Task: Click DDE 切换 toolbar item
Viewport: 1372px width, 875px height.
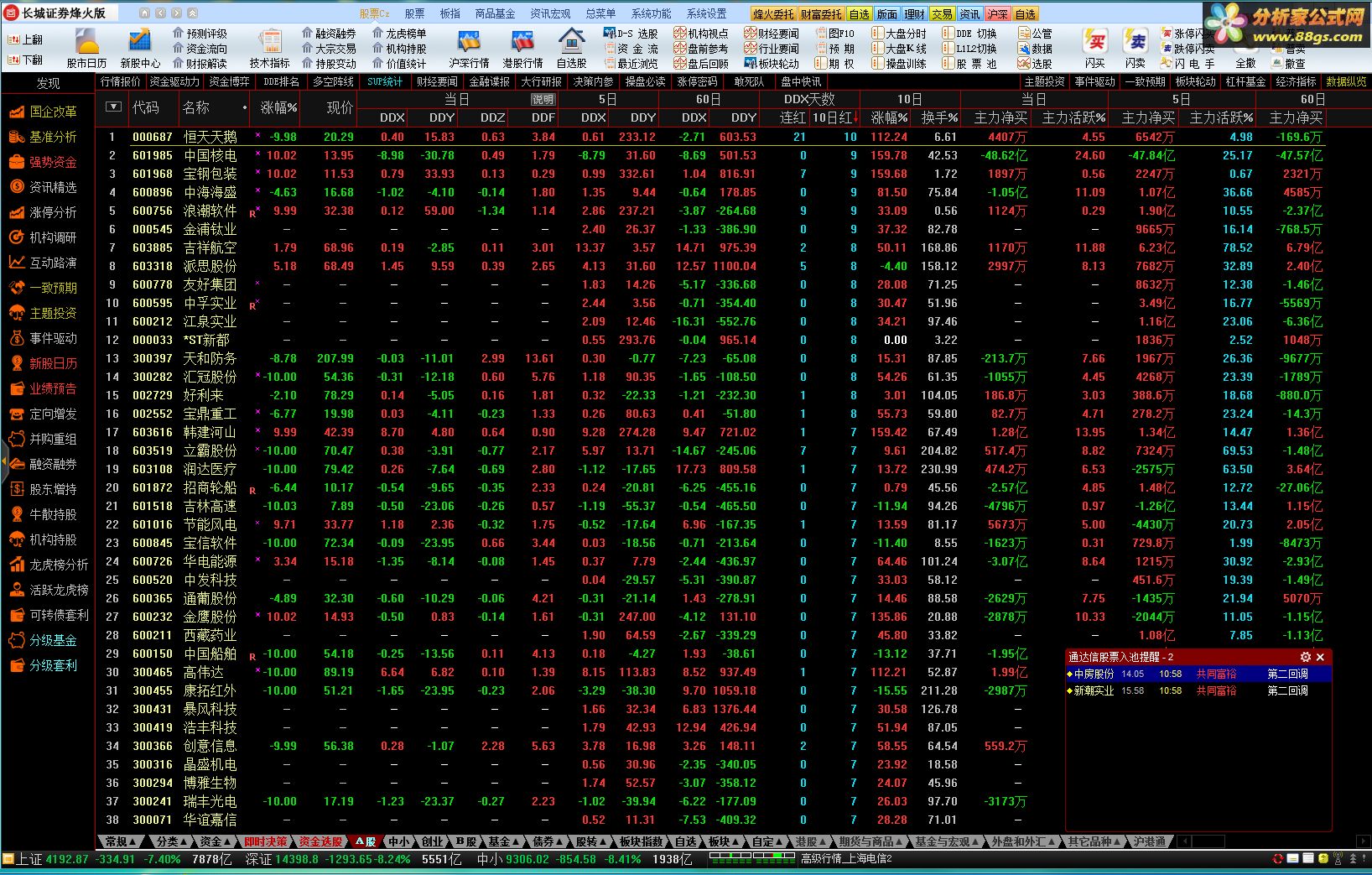Action: [969, 34]
